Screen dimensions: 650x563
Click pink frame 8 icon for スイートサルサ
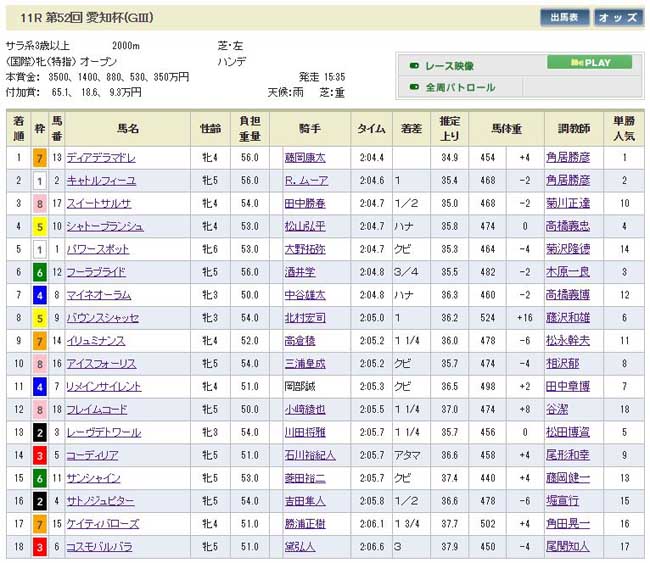39,204
